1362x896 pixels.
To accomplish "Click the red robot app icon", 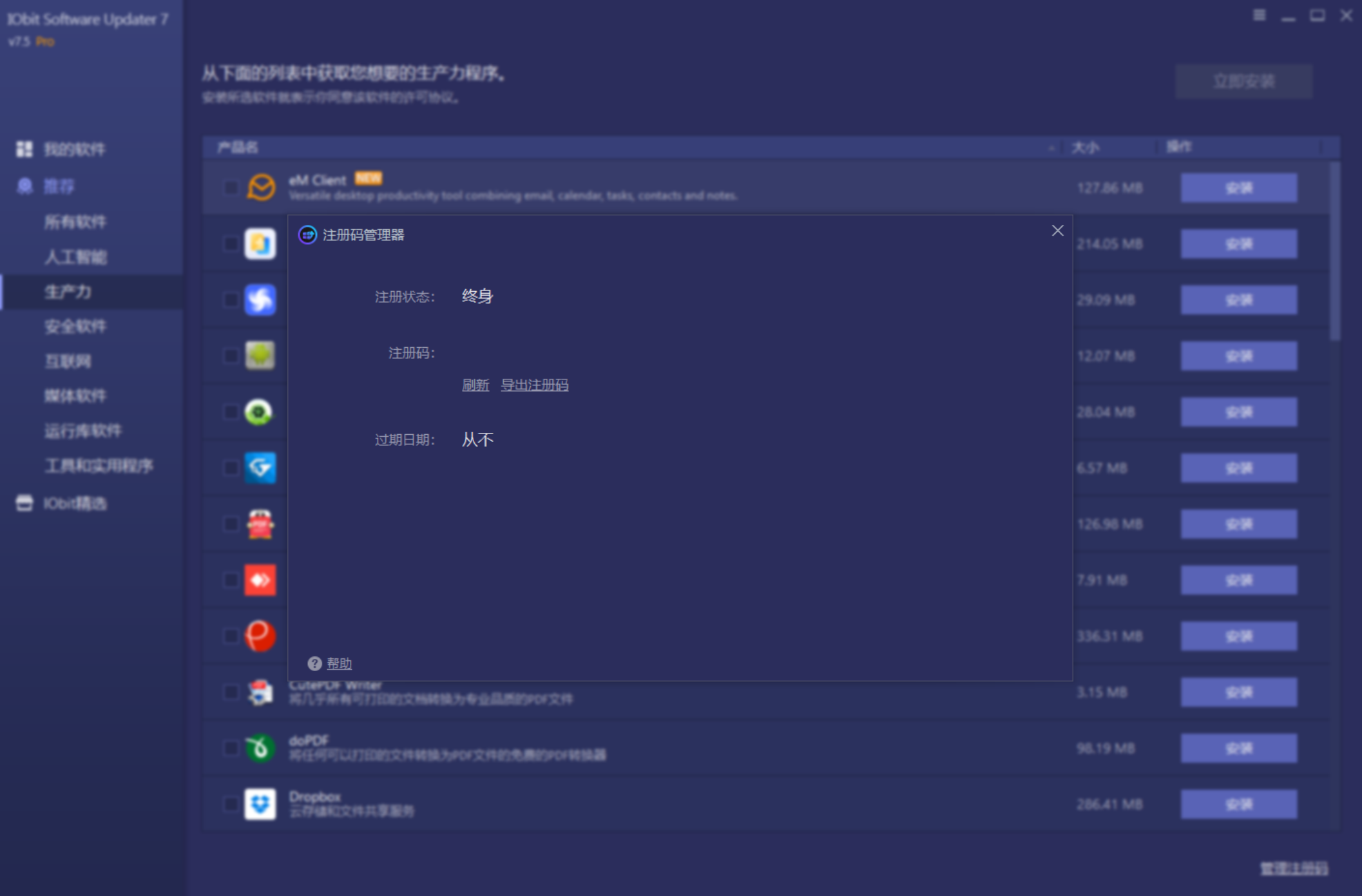I will pos(260,524).
